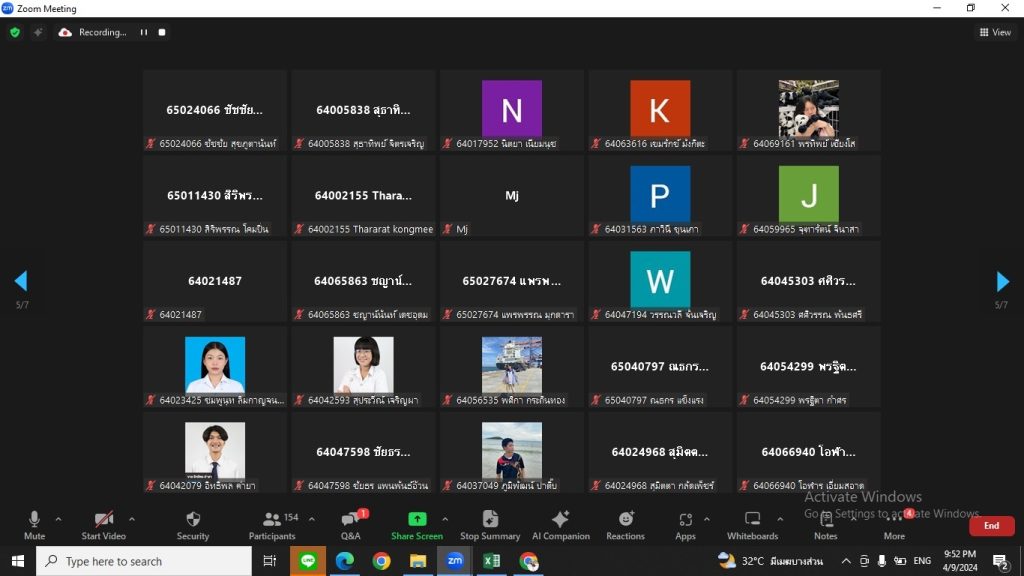
Task: Start Video camera toggle
Action: 103,526
